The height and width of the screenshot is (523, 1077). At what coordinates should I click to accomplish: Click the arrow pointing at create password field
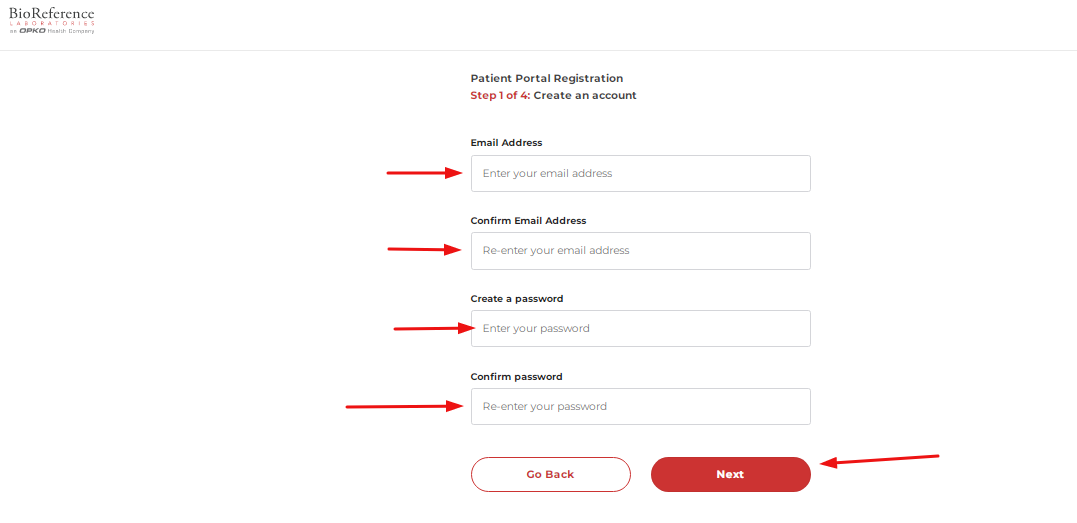(x=435, y=329)
